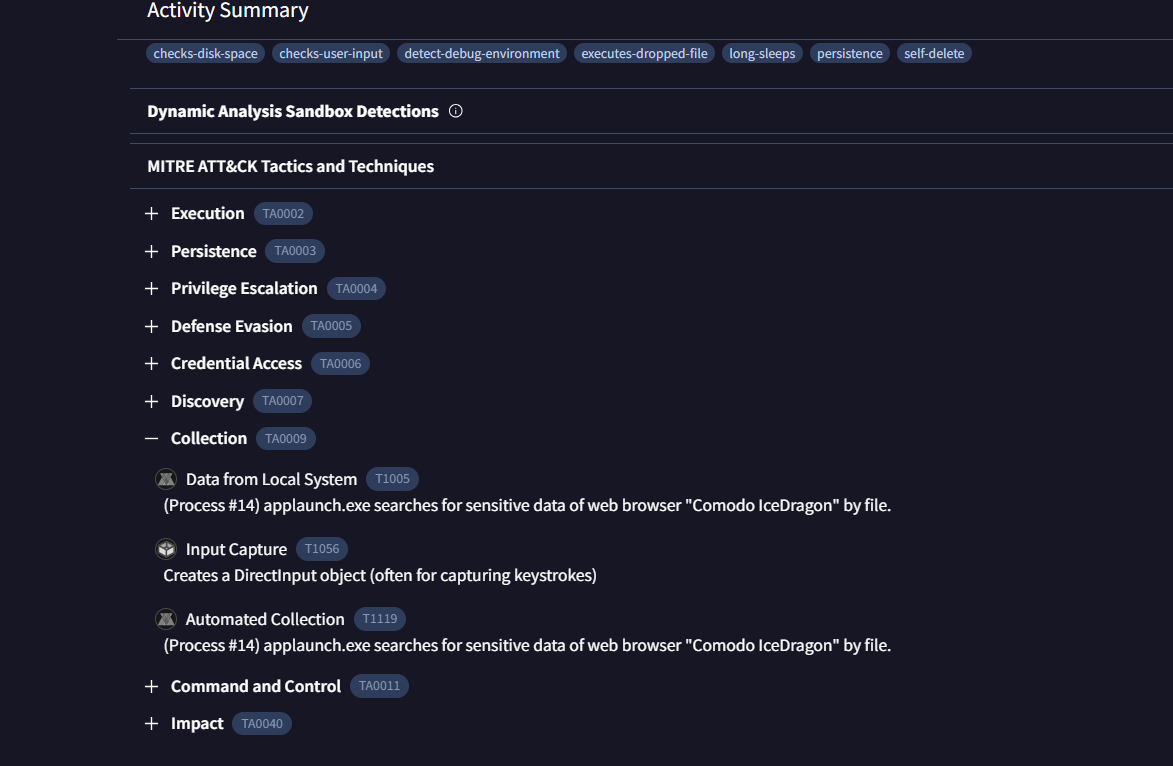Collapse the Collection tactic
This screenshot has width=1173, height=766.
[152, 439]
